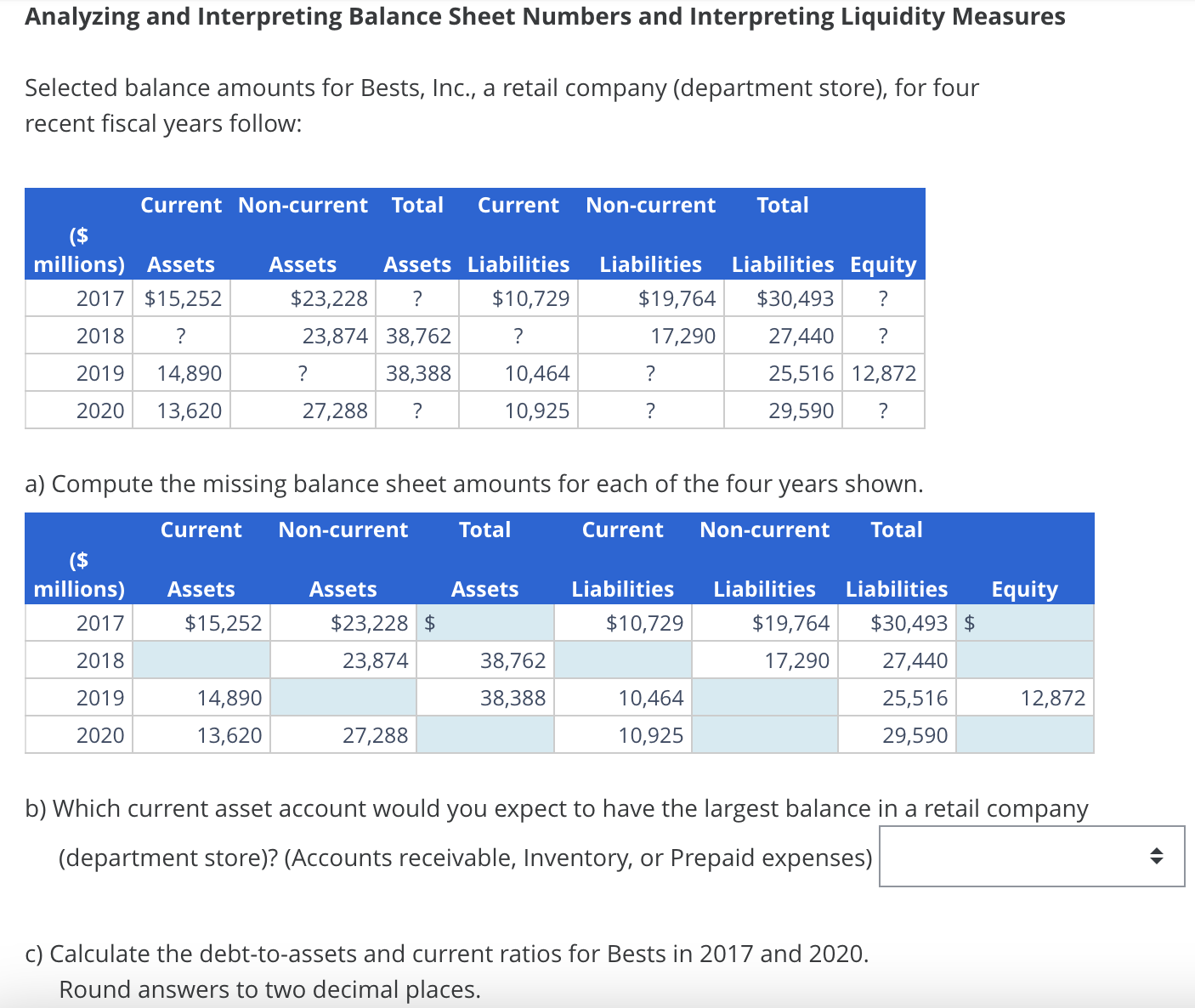Image resolution: width=1195 pixels, height=1008 pixels.
Task: Select the $15,252 value in answer table
Action: point(224,623)
